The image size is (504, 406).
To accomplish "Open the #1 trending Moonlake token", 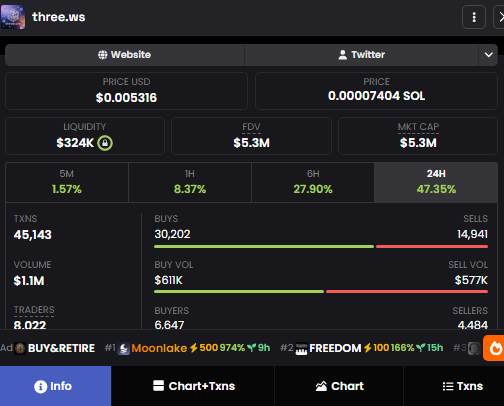I will (187, 348).
